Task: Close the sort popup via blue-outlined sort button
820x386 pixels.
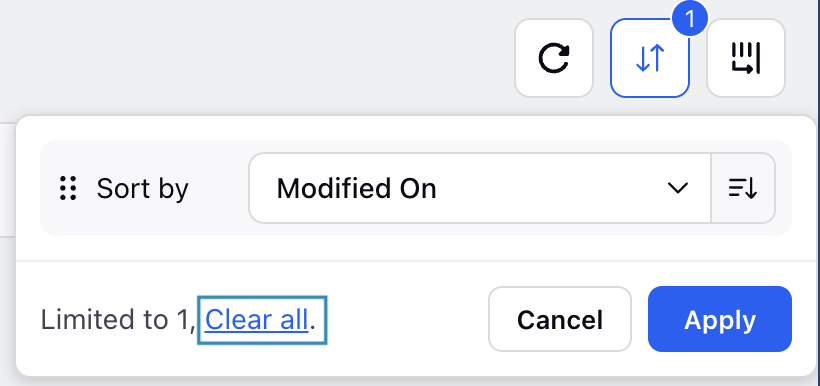Action: pyautogui.click(x=650, y=58)
